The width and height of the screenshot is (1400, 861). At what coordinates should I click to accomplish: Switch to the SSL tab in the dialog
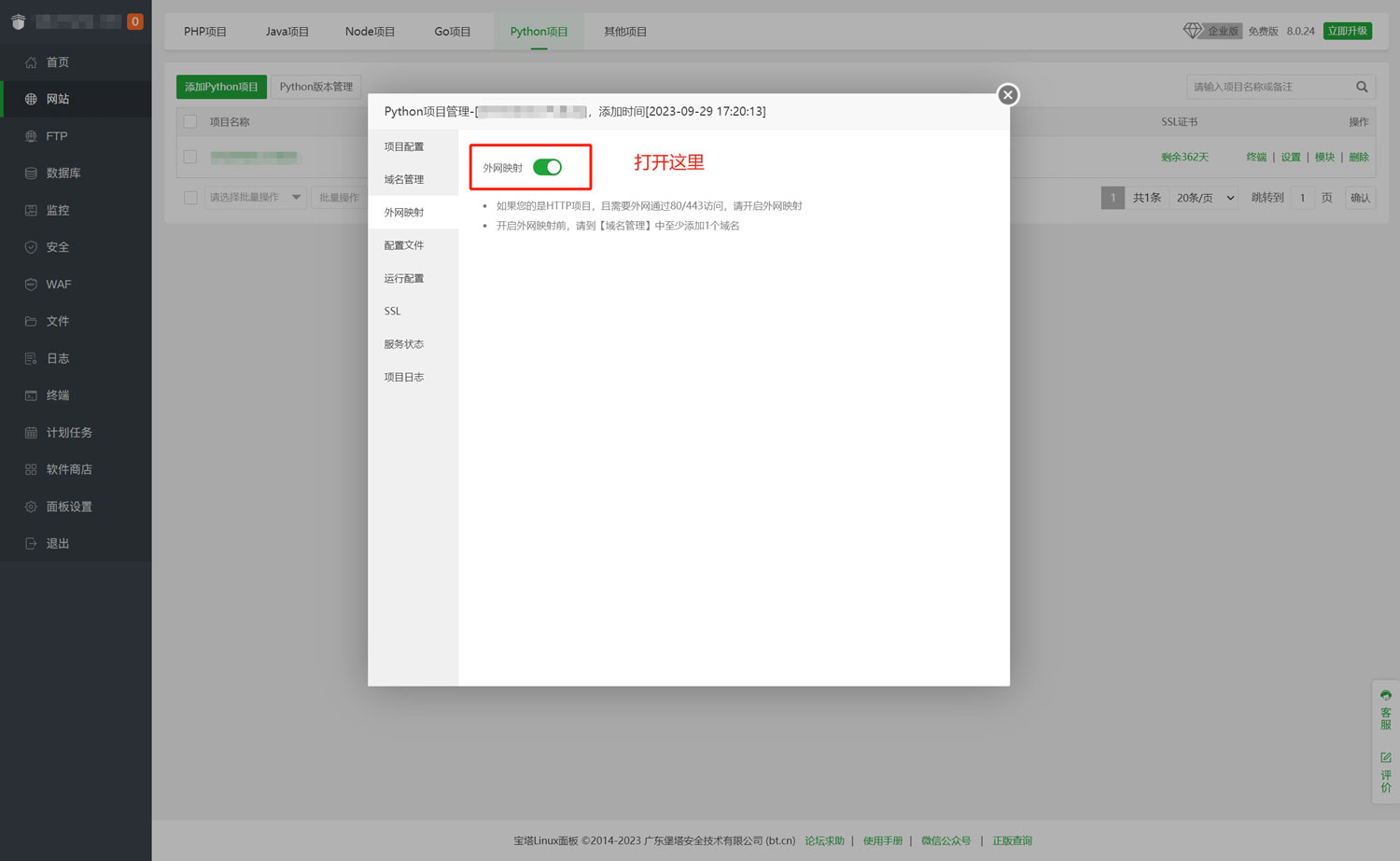click(x=392, y=311)
